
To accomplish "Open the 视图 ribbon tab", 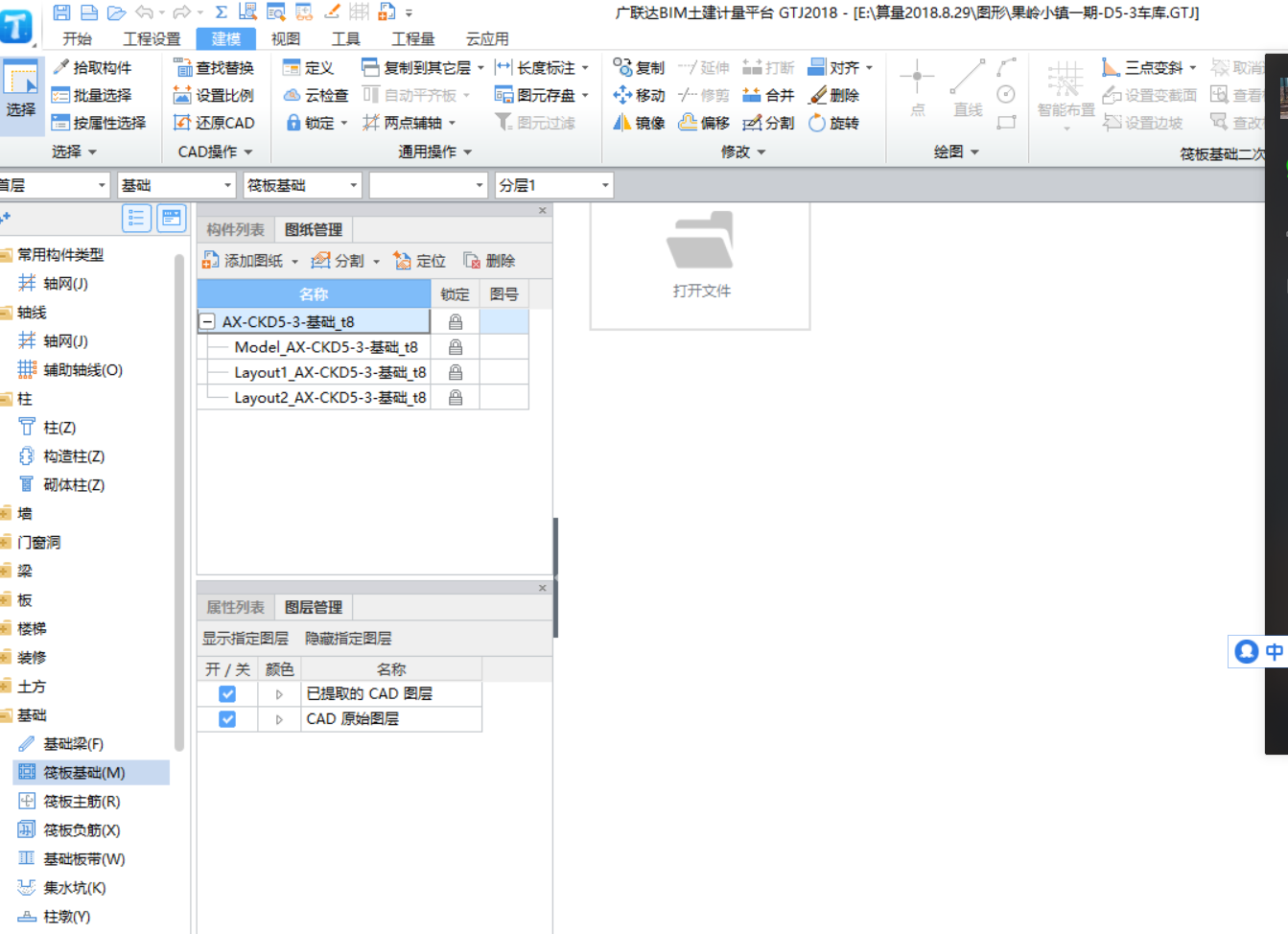I will click(x=286, y=38).
